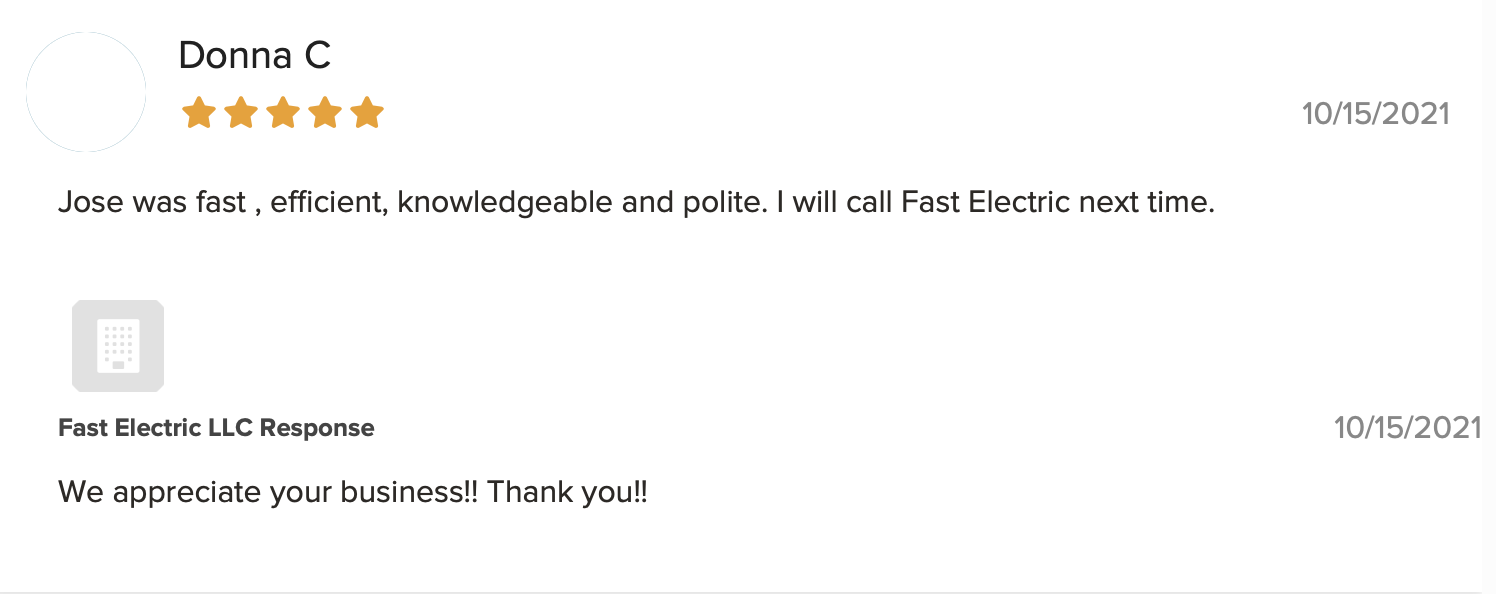
Task: Click the Fast Electric LLC Response label
Action: (216, 428)
